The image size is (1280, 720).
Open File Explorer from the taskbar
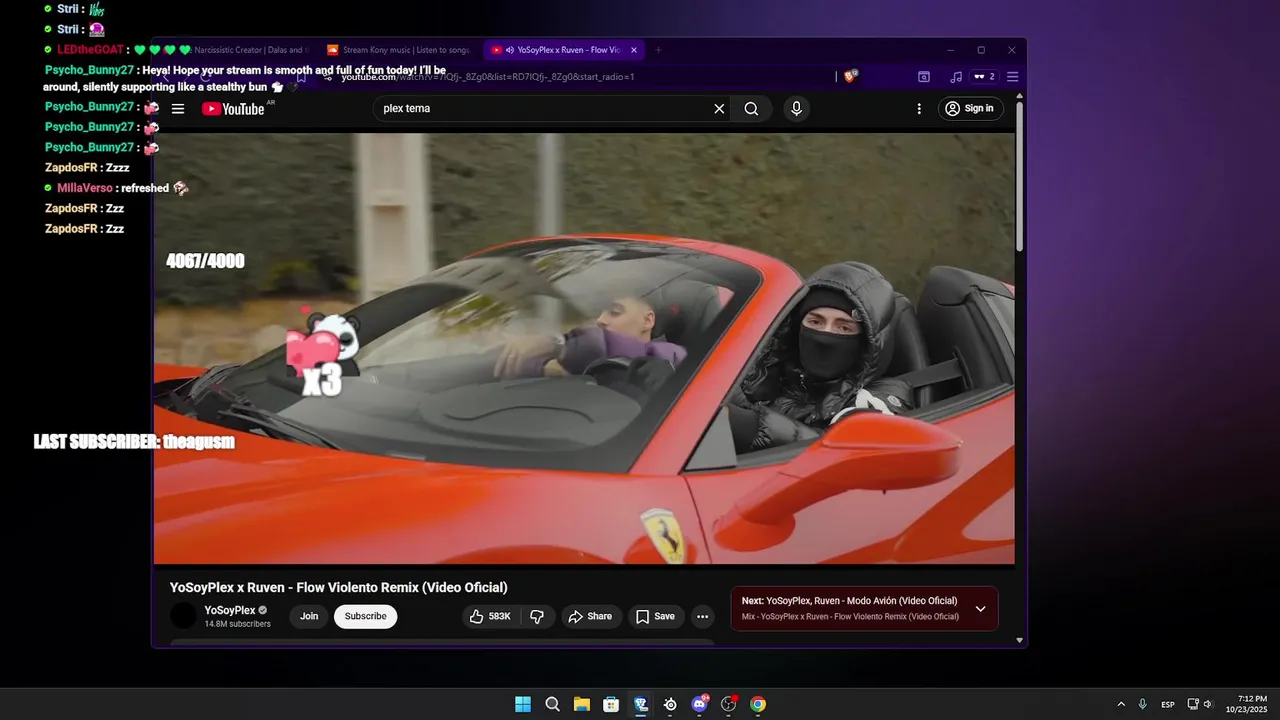coord(582,705)
